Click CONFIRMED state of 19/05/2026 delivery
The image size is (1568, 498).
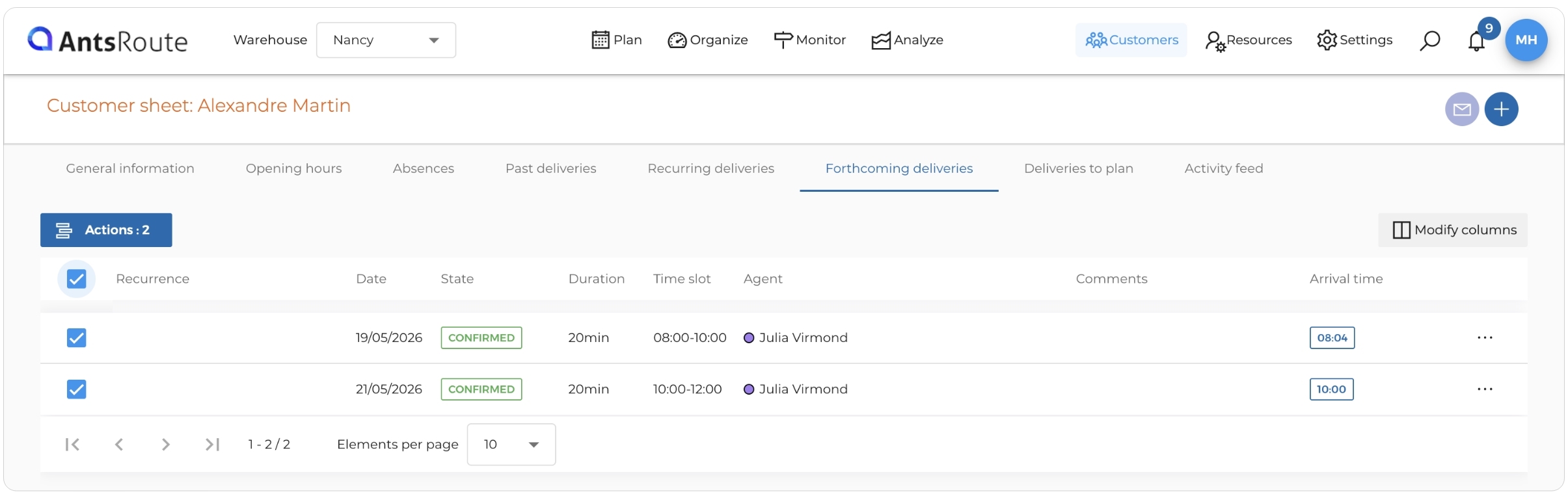tap(481, 338)
